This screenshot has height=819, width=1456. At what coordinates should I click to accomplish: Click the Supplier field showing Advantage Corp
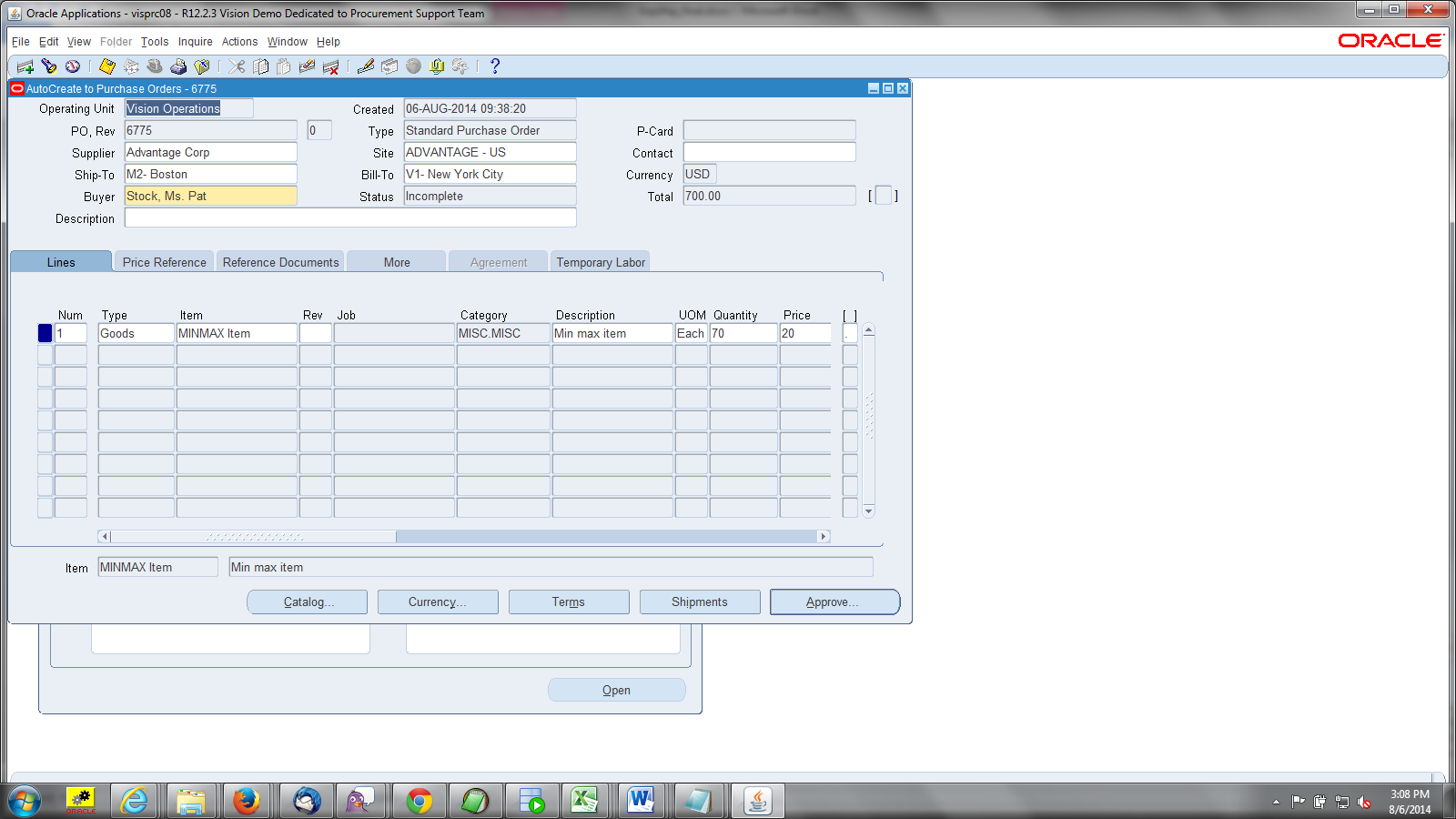click(211, 153)
